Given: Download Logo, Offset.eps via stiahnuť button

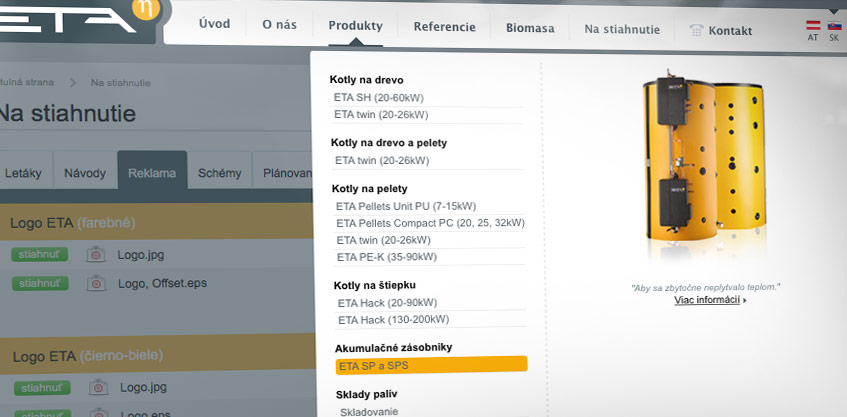Looking at the screenshot, I should point(40,283).
